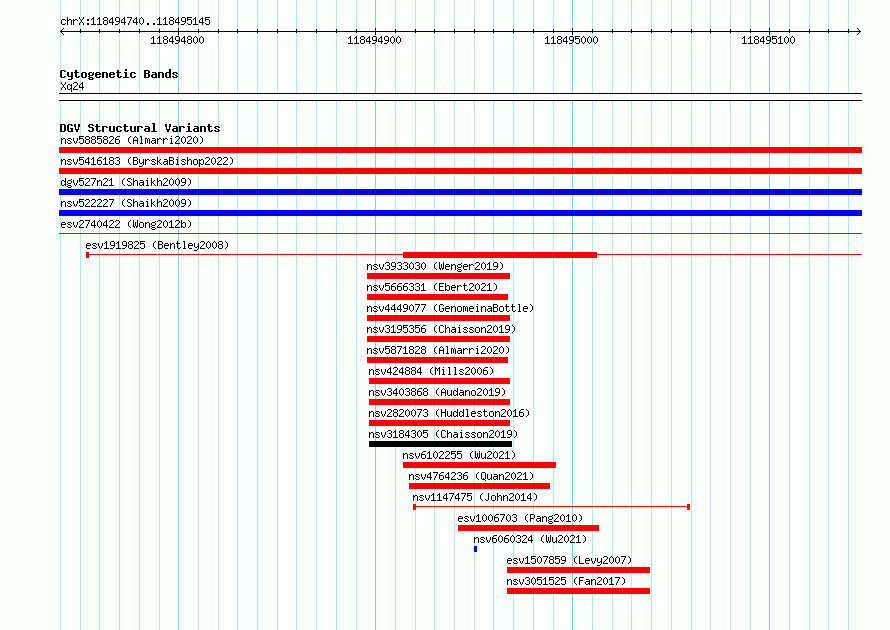The image size is (890, 630).
Task: Open nsv6102255 (Wu2021) label
Action: pyautogui.click(x=459, y=455)
